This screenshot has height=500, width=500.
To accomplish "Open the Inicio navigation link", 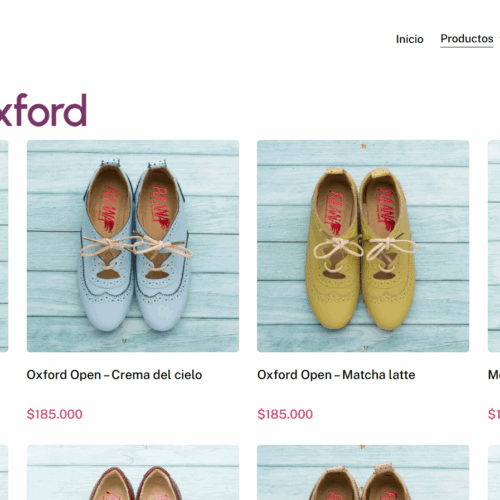I will [409, 39].
